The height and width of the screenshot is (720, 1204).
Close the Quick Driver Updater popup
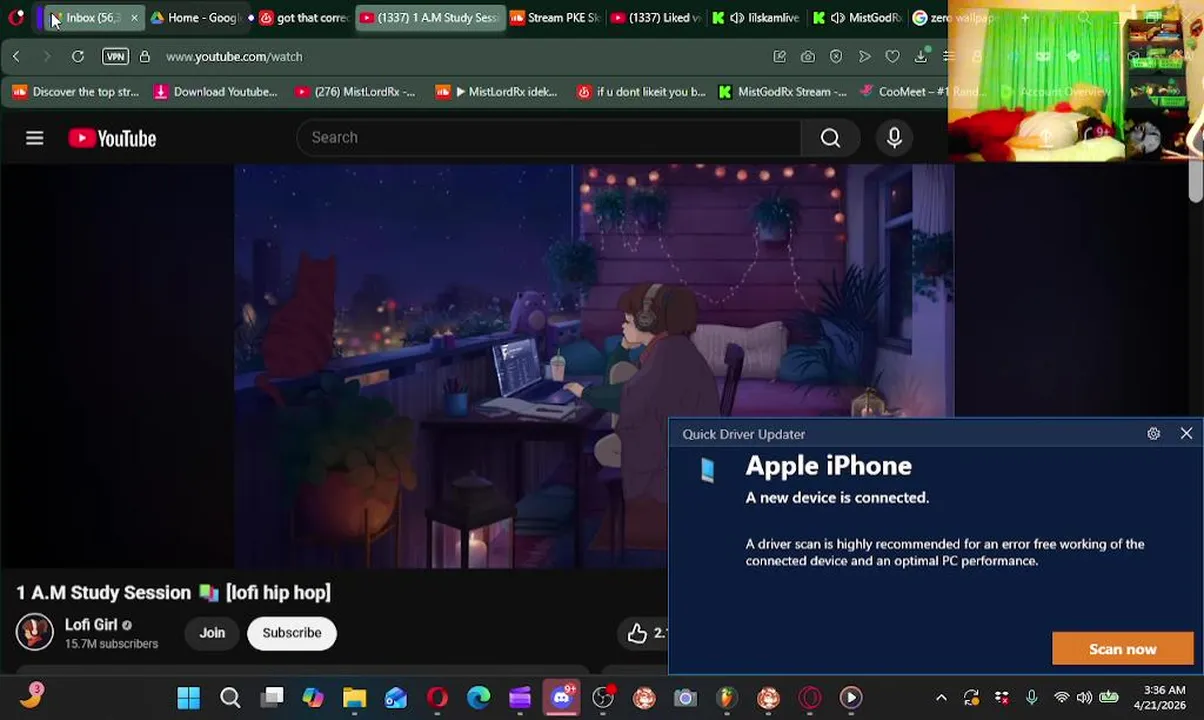pos(1186,434)
